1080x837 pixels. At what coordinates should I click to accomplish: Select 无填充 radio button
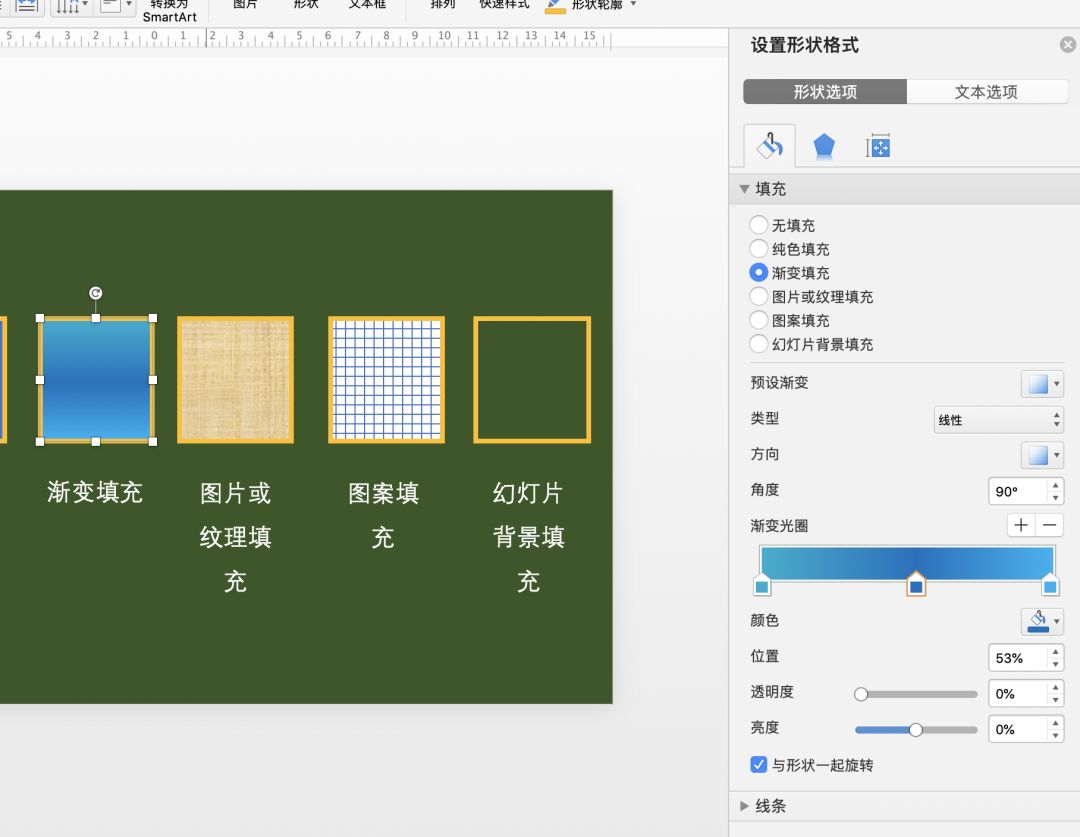[x=758, y=225]
